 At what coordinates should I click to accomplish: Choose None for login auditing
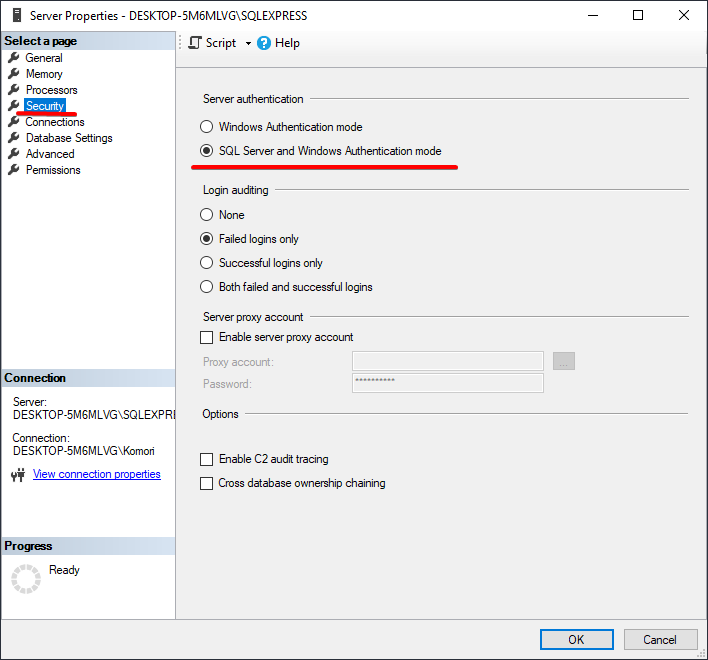click(x=207, y=215)
